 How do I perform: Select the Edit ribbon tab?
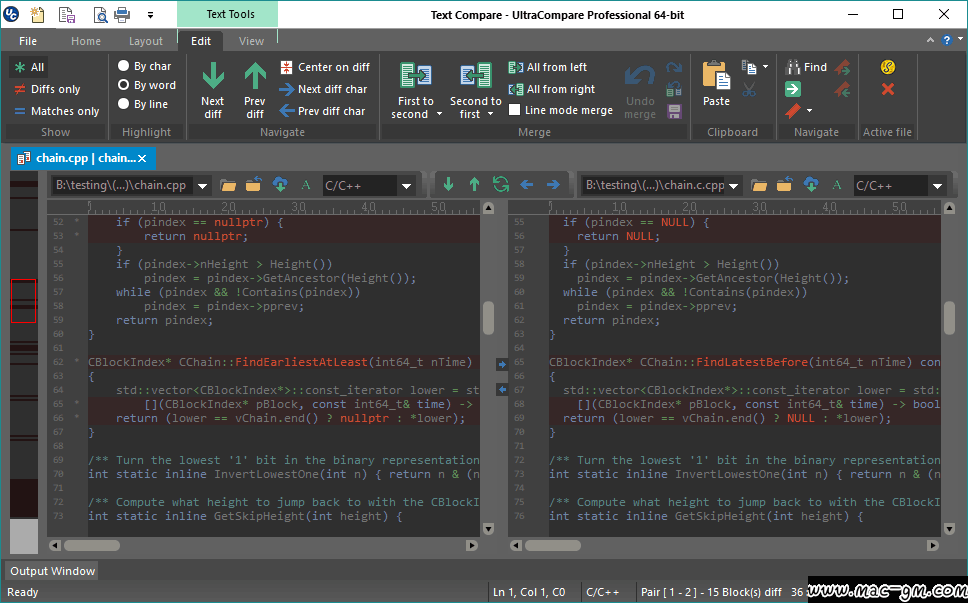(201, 41)
